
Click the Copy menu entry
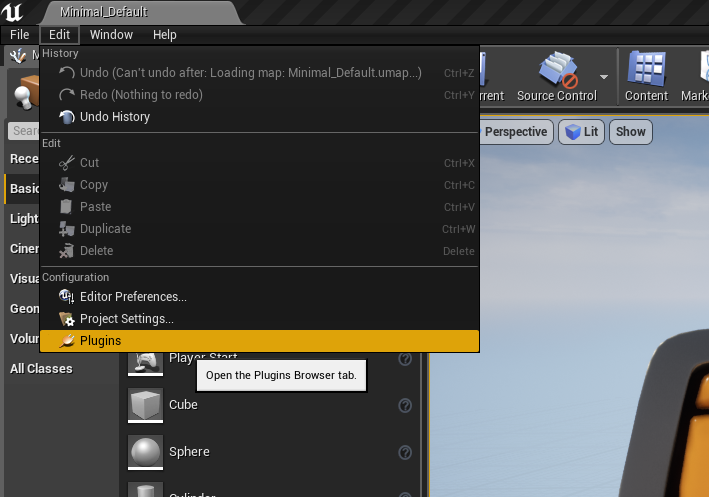[x=260, y=185]
